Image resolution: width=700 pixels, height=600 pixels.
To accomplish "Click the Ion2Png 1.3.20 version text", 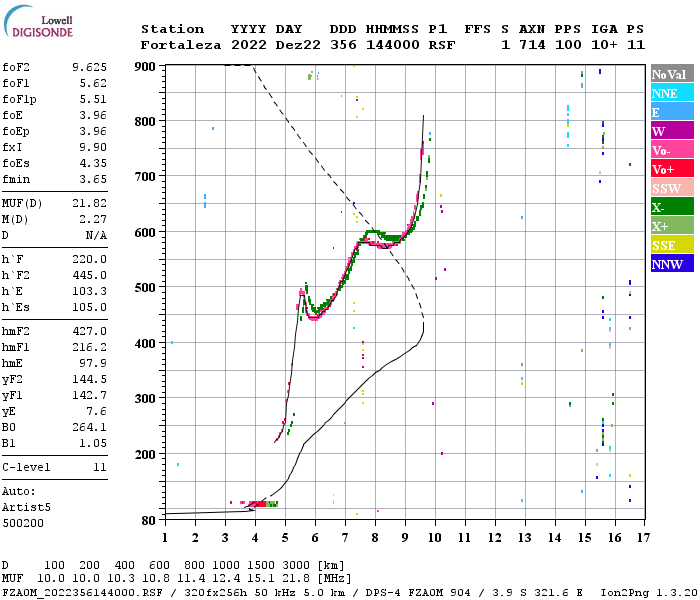I will [649, 593].
